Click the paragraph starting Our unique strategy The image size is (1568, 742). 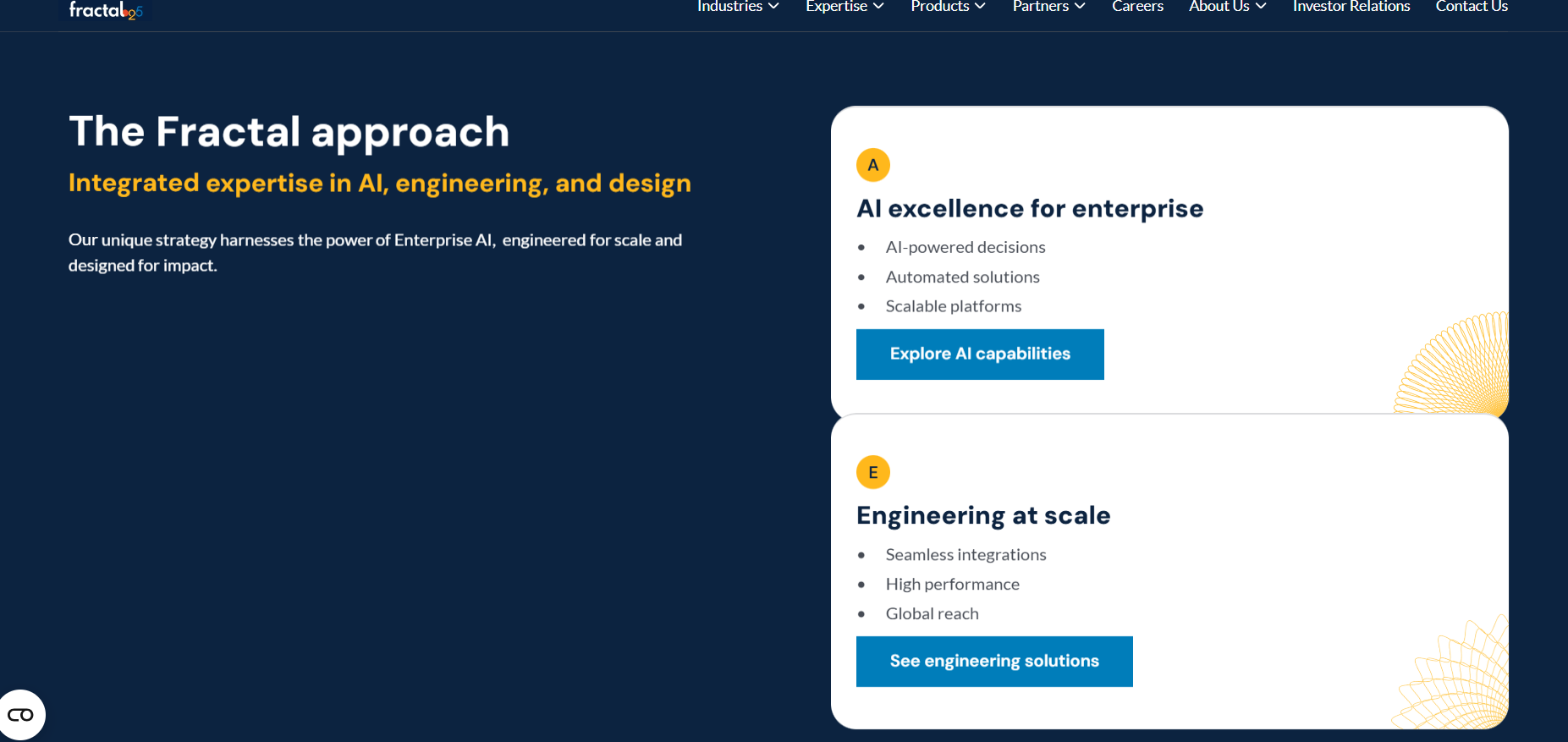coord(375,252)
